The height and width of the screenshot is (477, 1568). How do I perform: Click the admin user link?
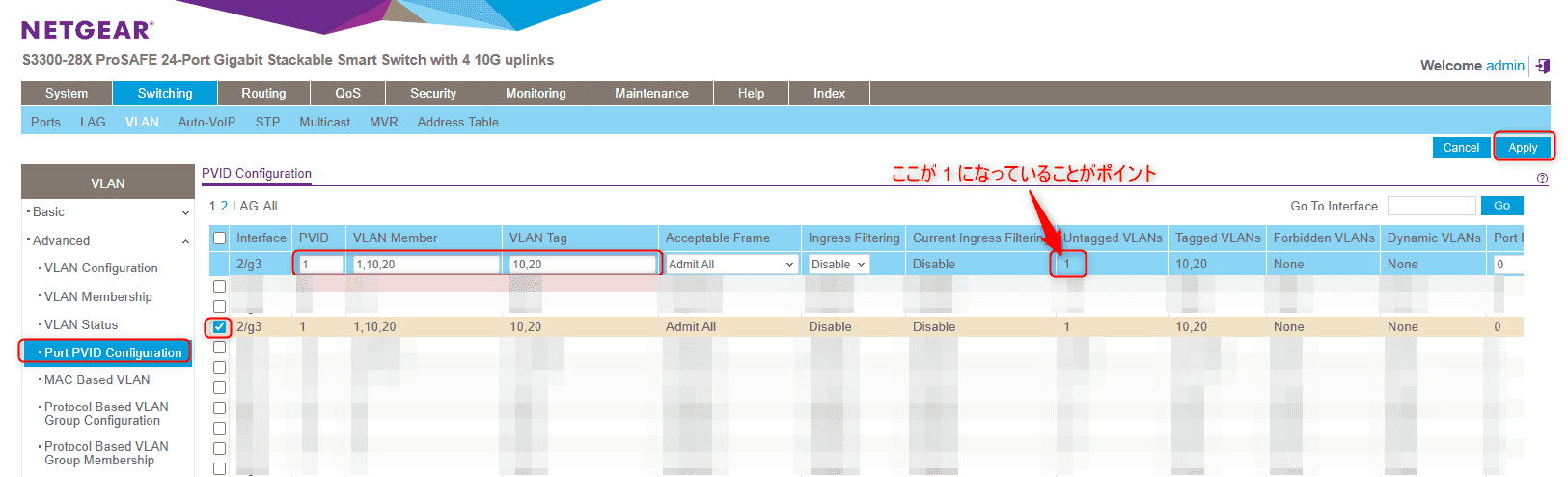click(x=1504, y=66)
